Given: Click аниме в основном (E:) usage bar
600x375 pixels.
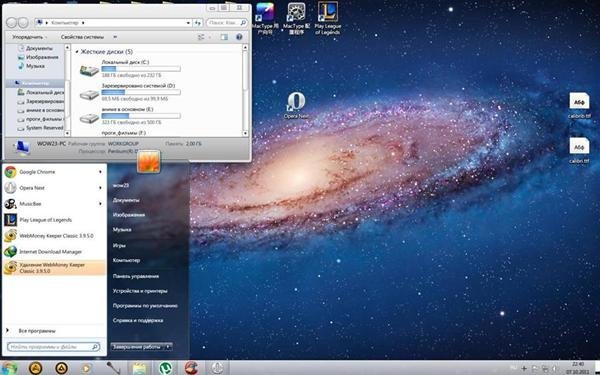Looking at the screenshot, I should [x=141, y=116].
